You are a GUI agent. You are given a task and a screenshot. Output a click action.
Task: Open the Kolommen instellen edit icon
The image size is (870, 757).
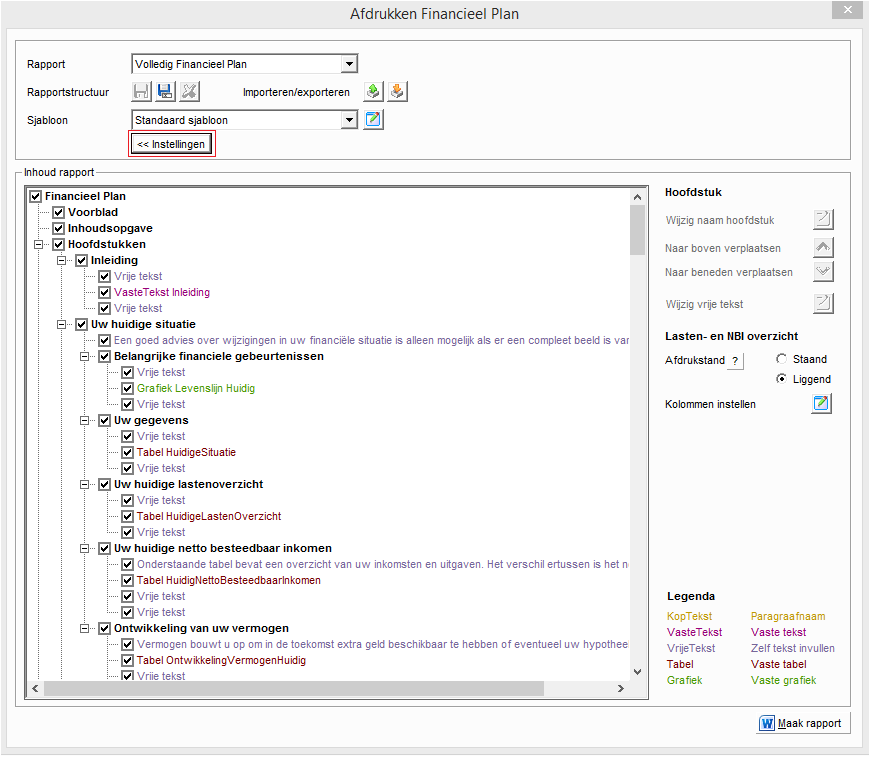point(821,403)
